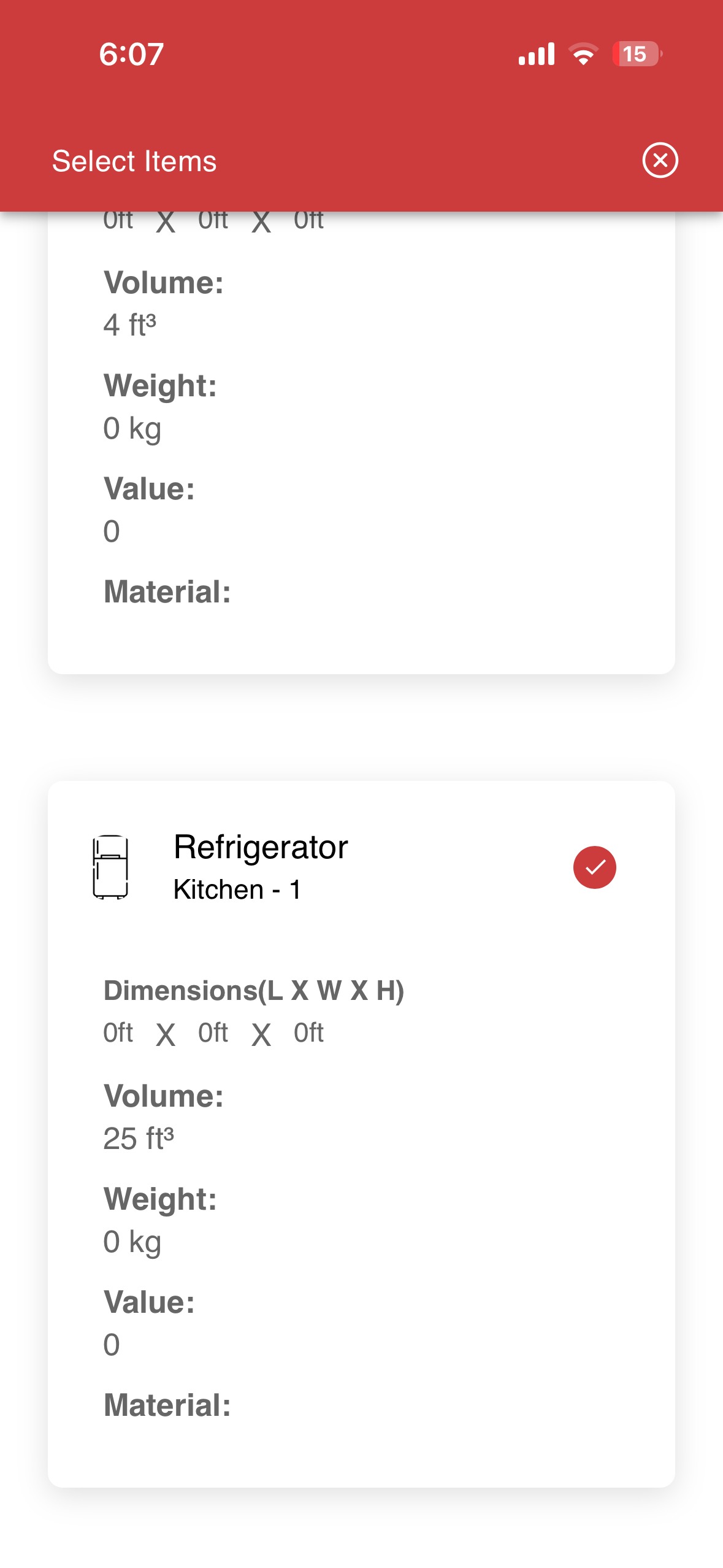Screen dimensions: 723x1568
Task: Tap the Refrigerator Material label
Action: (167, 1405)
